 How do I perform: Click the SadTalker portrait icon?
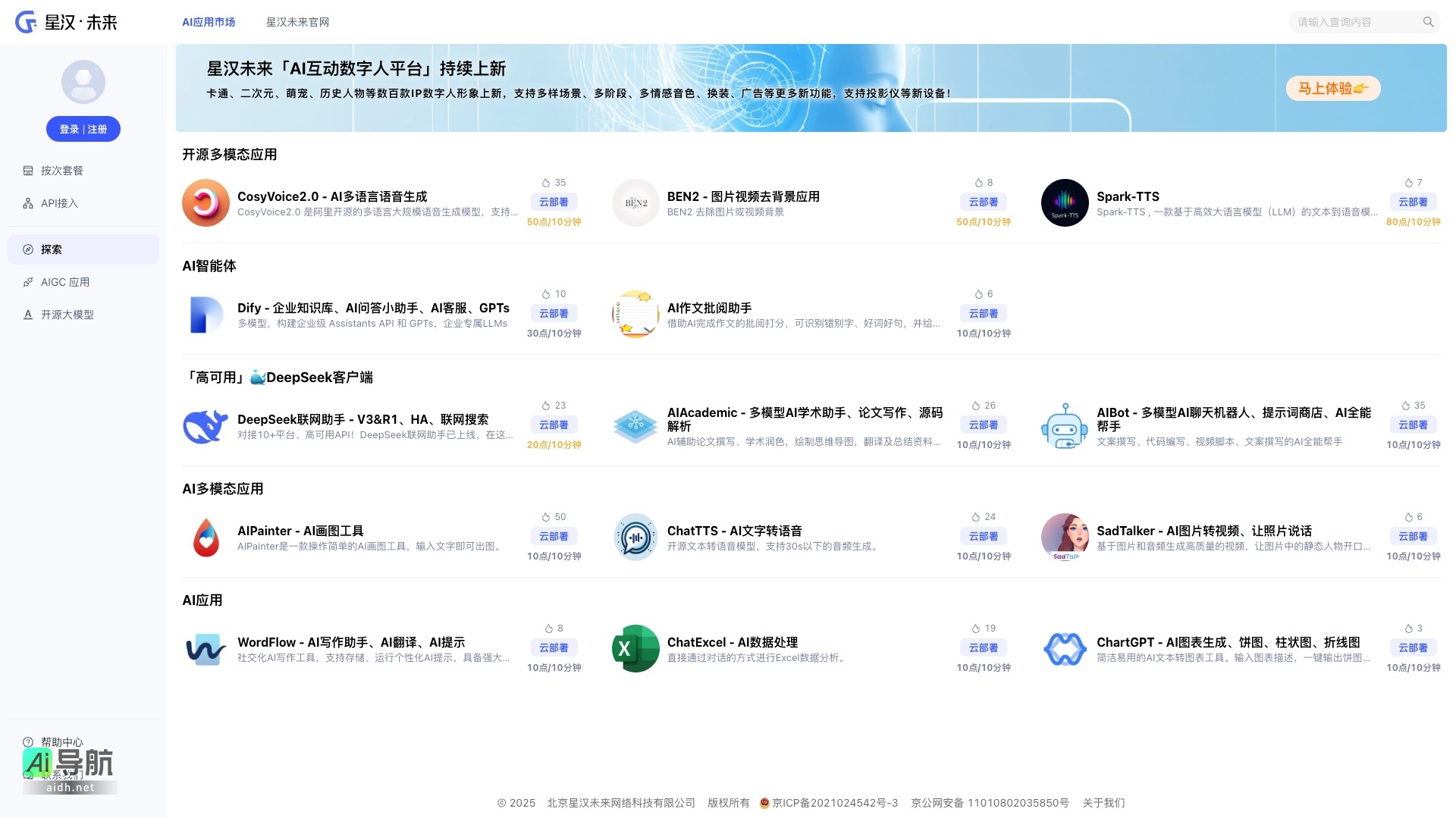(1065, 537)
